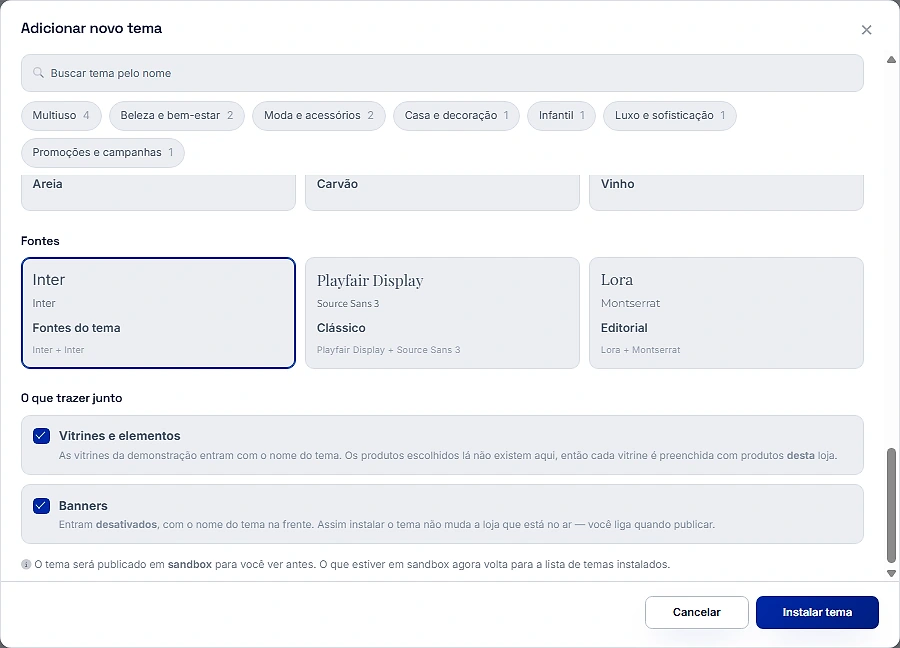Screen dimensions: 900x648
Task: Focus the Buscar tema pelo nome field
Action: (442, 73)
